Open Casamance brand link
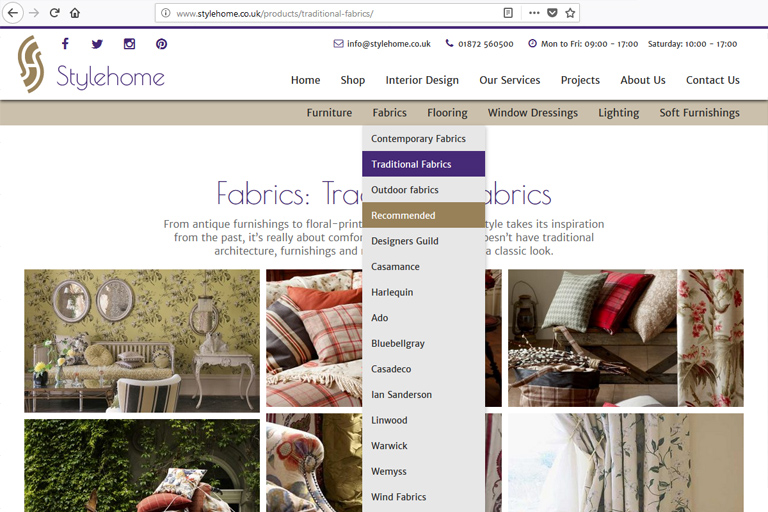Image resolution: width=768 pixels, height=512 pixels. (424, 267)
